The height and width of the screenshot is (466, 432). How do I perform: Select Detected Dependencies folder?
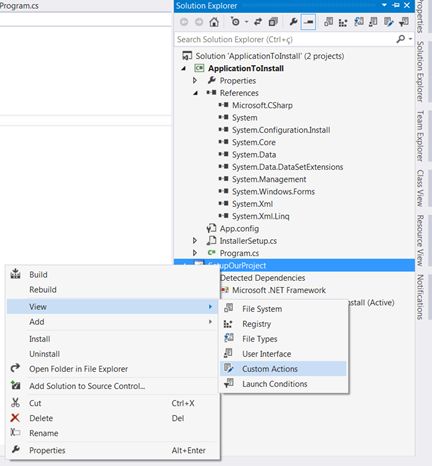coord(262,278)
